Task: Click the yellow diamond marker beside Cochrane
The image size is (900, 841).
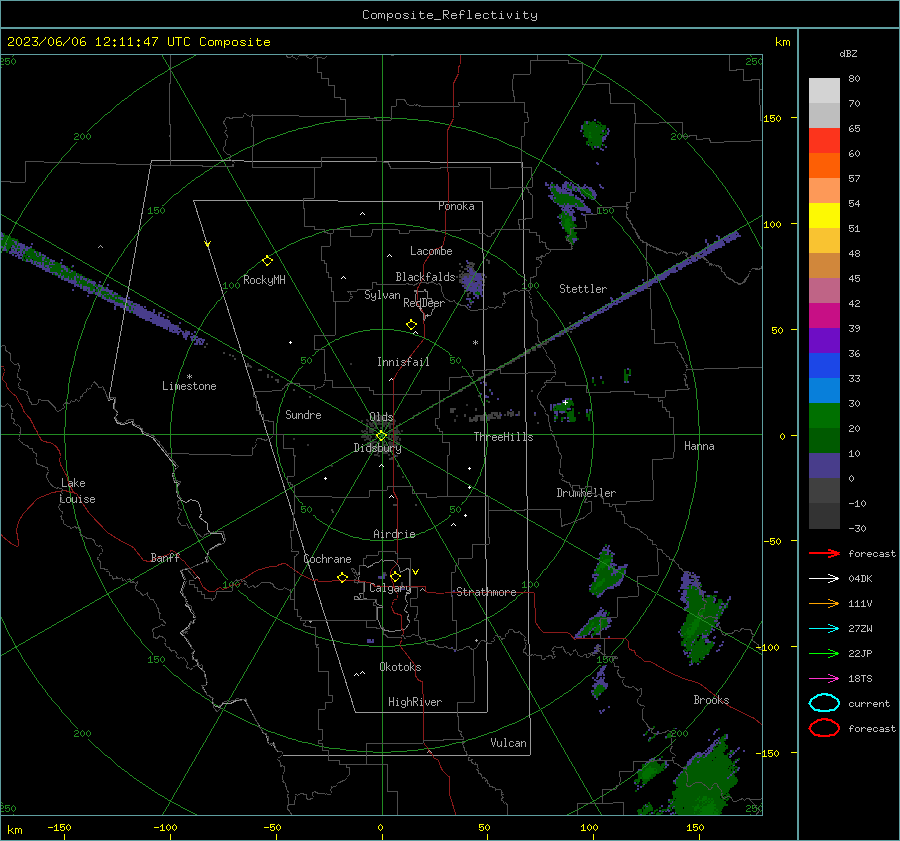Action: click(343, 577)
